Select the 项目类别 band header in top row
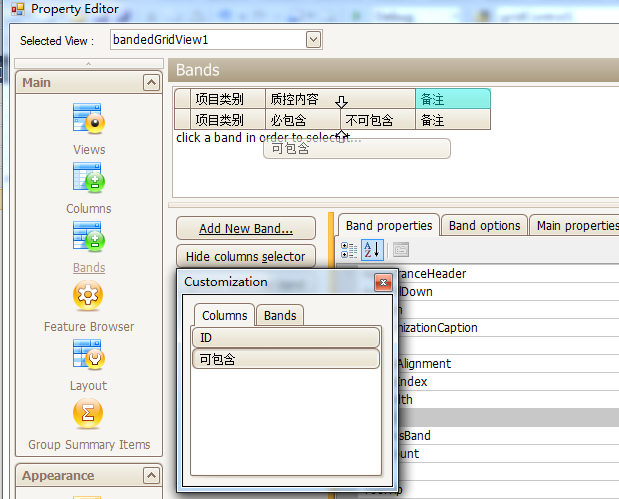This screenshot has height=499, width=619. coord(228,99)
